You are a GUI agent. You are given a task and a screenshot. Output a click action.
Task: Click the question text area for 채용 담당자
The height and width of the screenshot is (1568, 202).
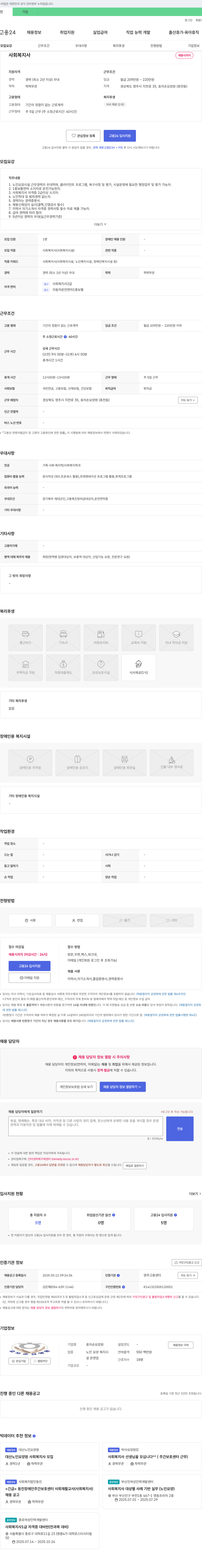point(86,1126)
